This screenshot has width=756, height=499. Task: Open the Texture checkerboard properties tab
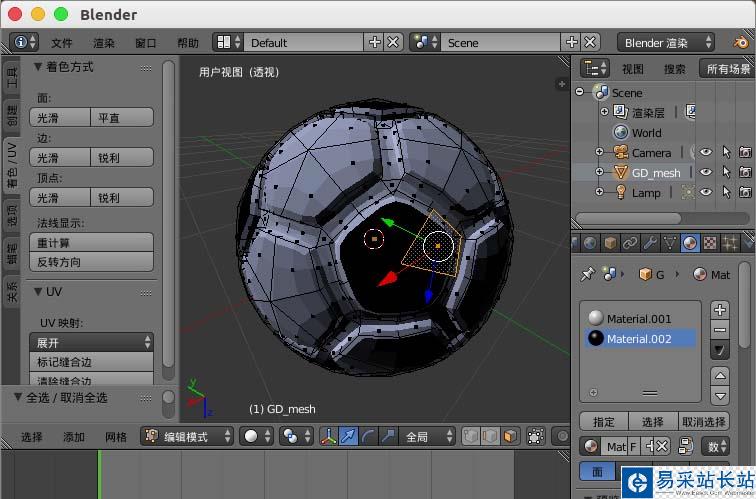(710, 243)
